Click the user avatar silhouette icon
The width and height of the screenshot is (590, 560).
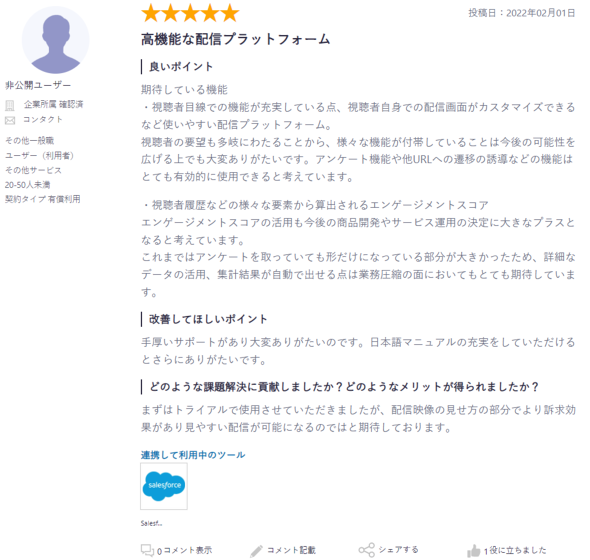[x=56, y=40]
